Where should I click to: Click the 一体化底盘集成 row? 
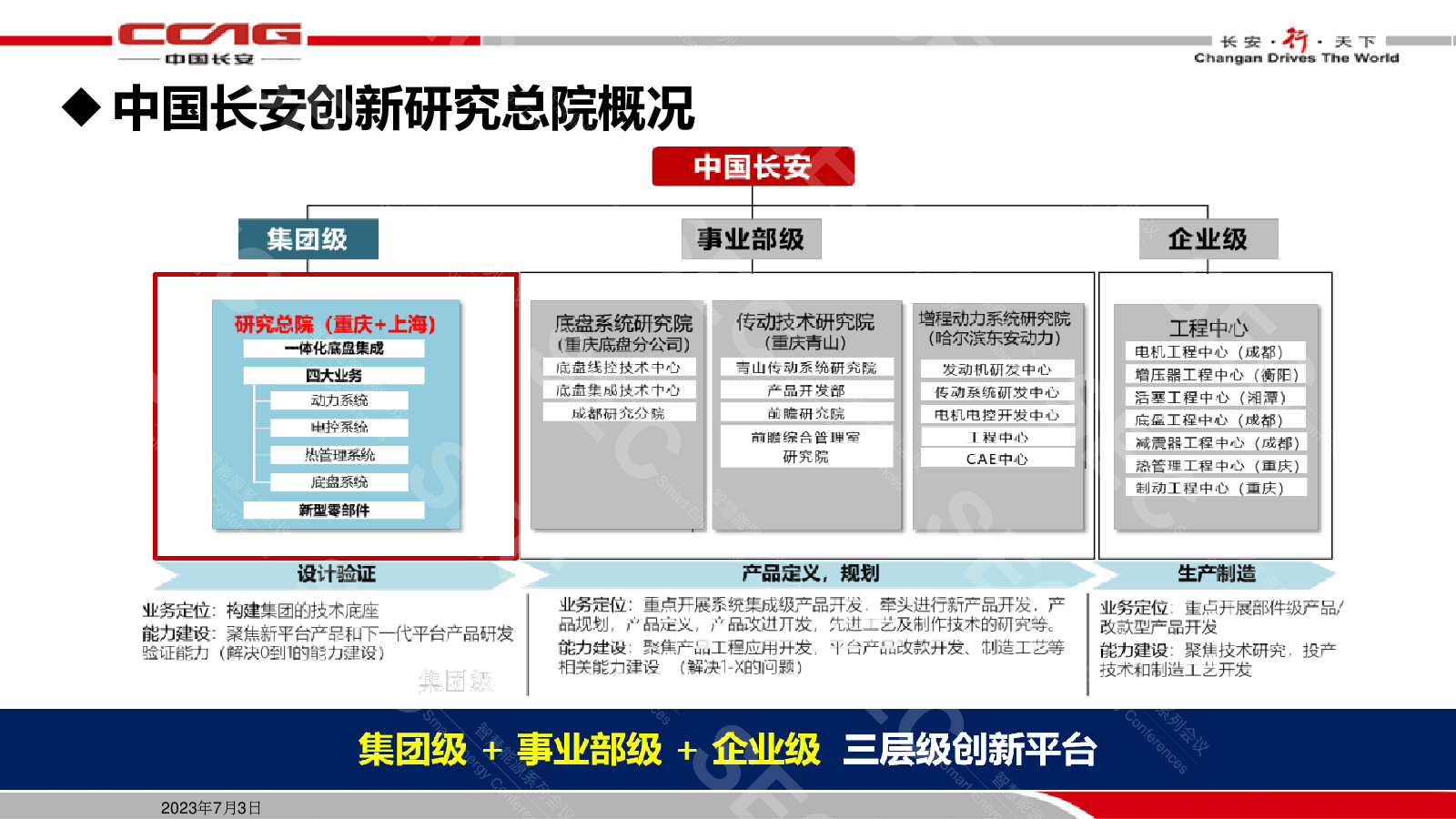334,349
